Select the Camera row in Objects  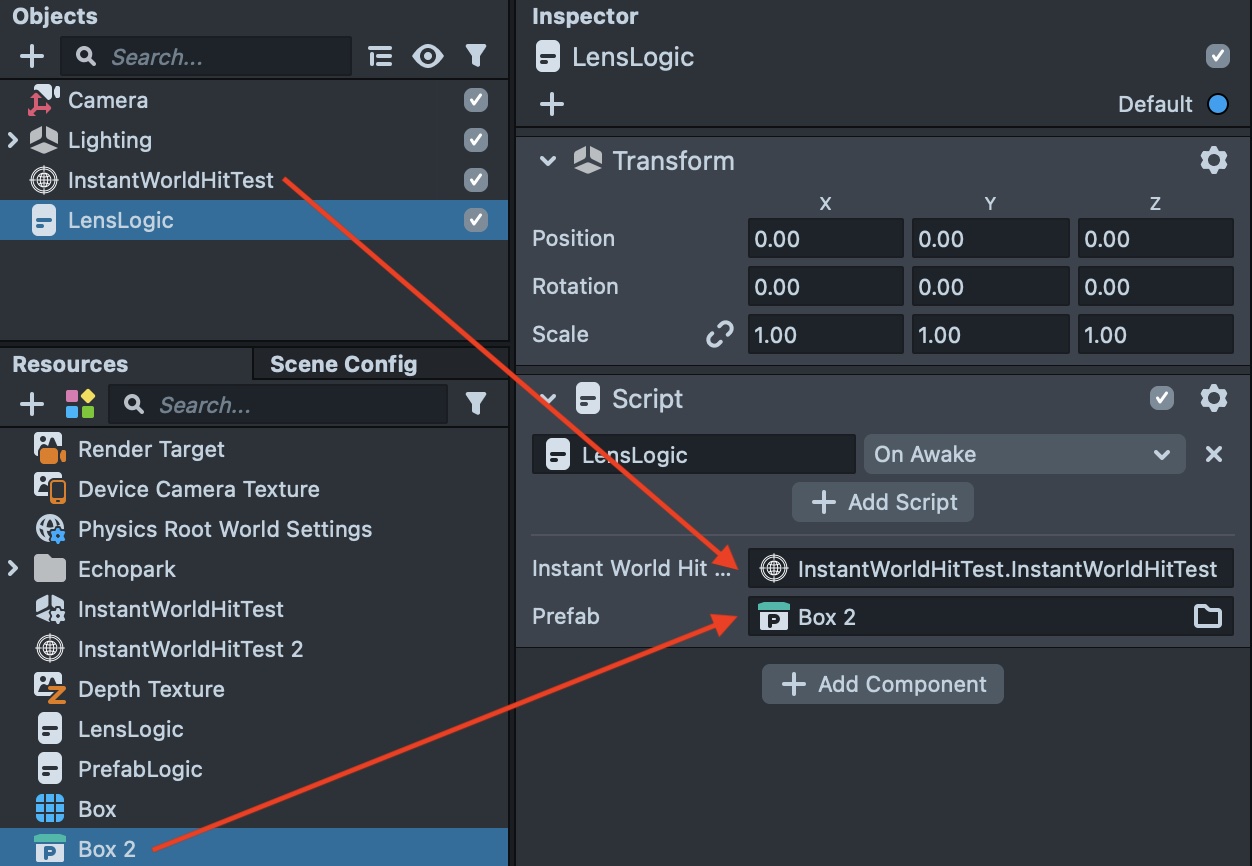pos(254,100)
